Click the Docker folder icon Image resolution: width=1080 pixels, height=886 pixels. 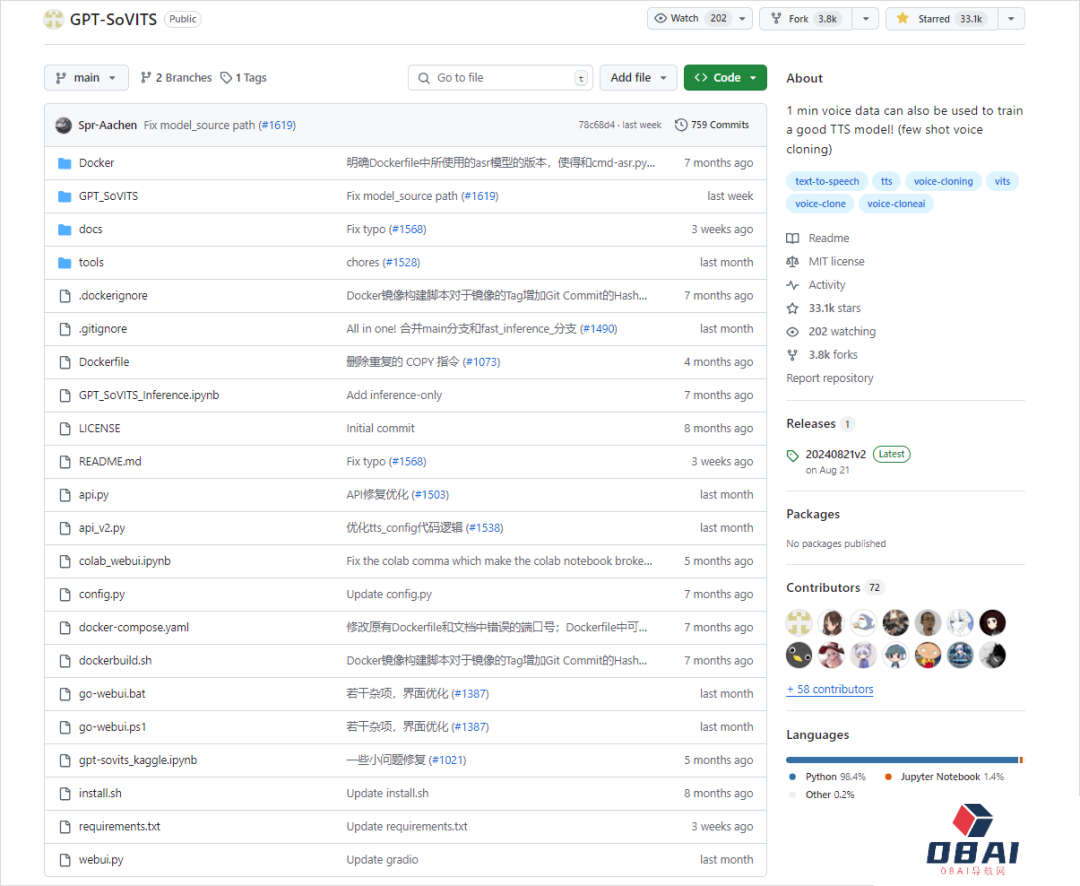click(x=65, y=163)
